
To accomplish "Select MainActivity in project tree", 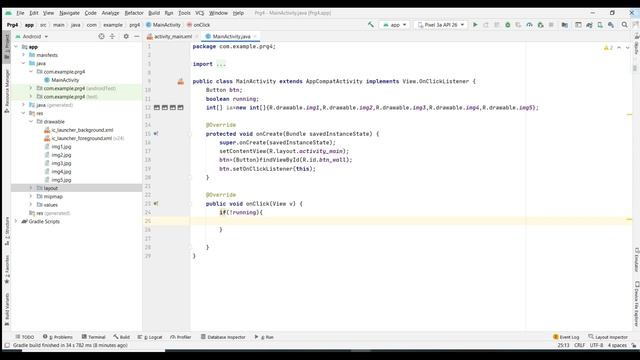I will 65,80.
